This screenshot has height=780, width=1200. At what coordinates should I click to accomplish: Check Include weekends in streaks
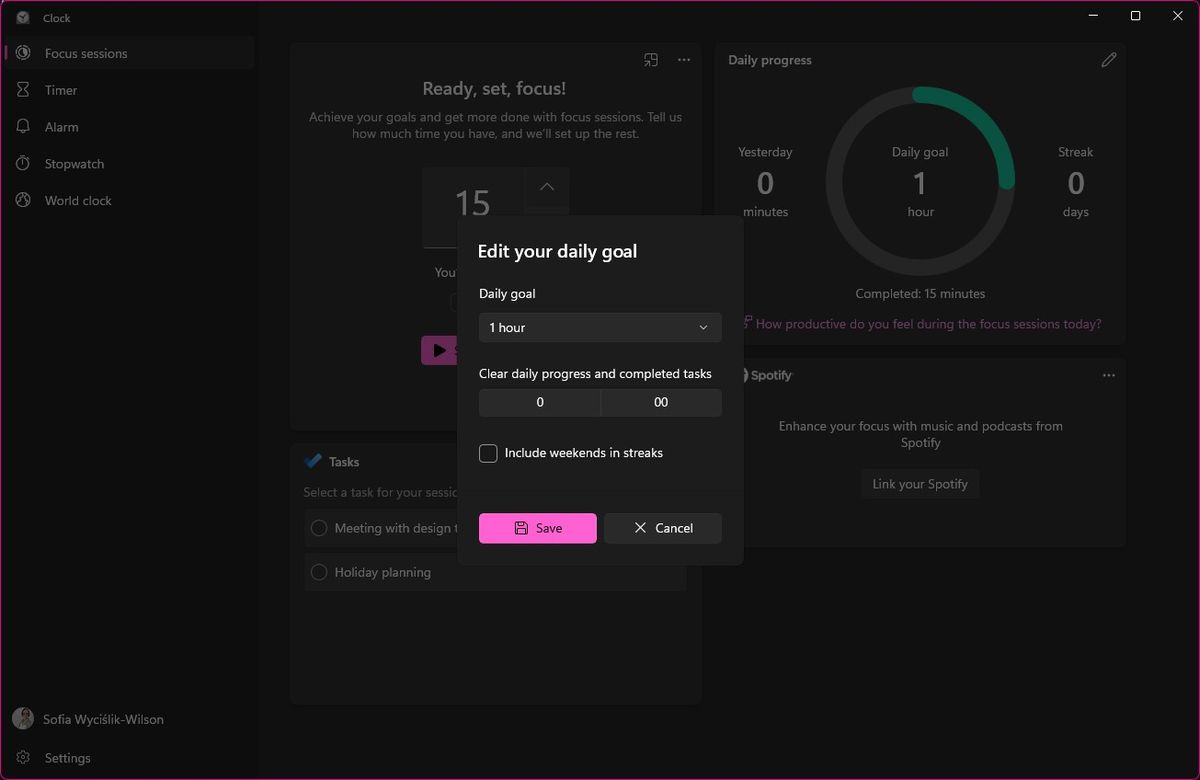(x=488, y=453)
